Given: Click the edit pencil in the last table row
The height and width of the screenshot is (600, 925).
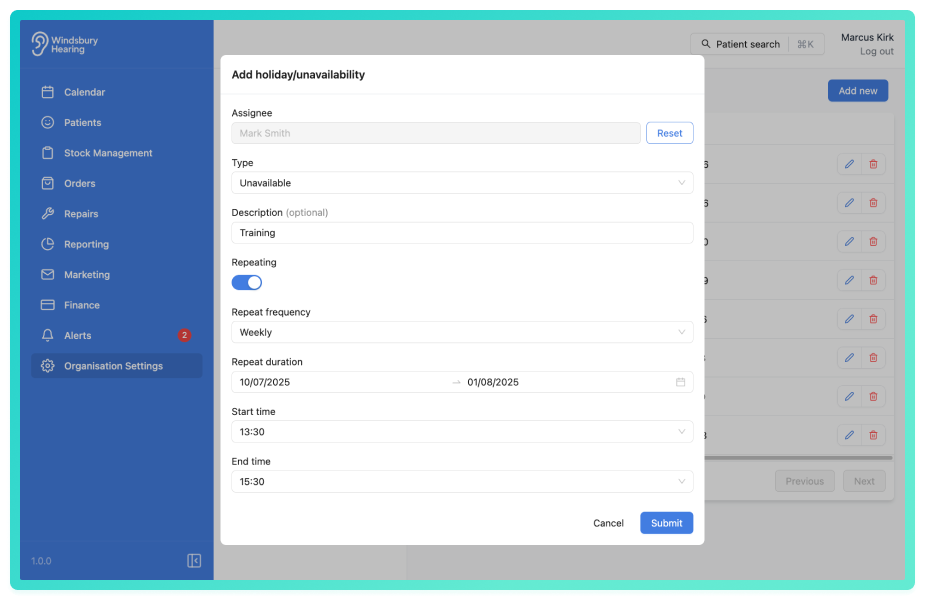Looking at the screenshot, I should [849, 435].
